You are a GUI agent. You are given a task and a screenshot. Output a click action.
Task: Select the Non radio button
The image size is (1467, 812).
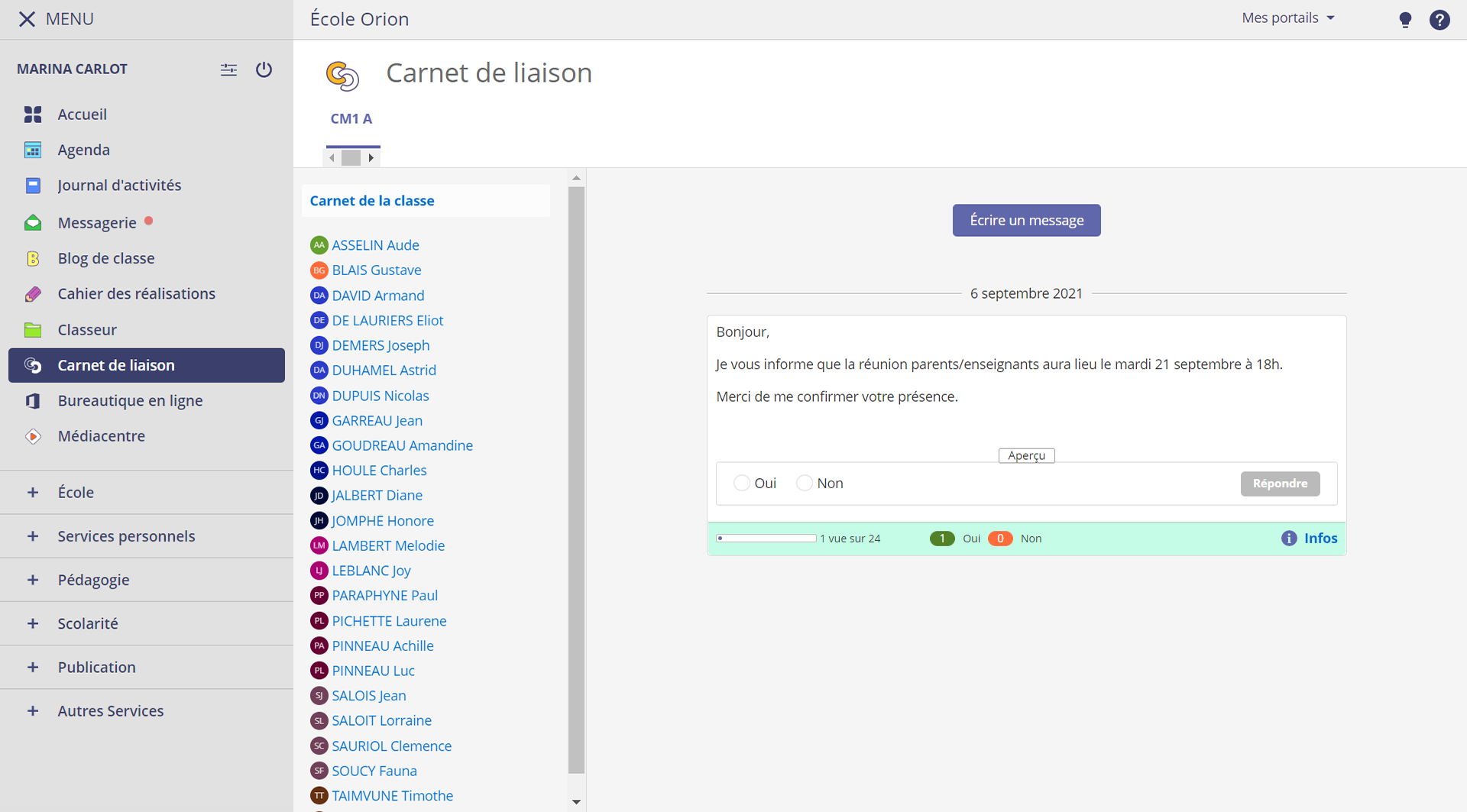804,484
